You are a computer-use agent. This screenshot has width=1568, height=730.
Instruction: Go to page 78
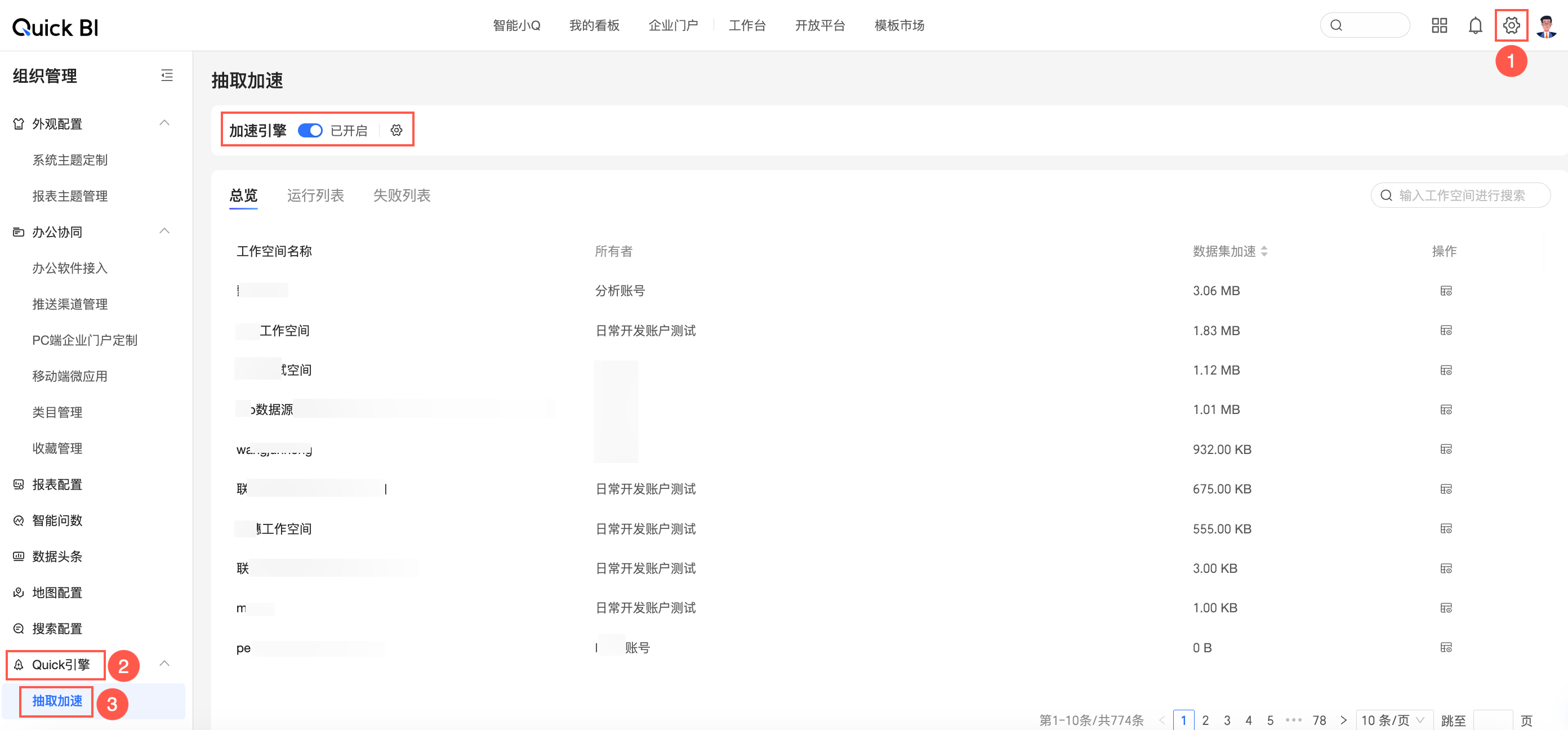click(1319, 720)
